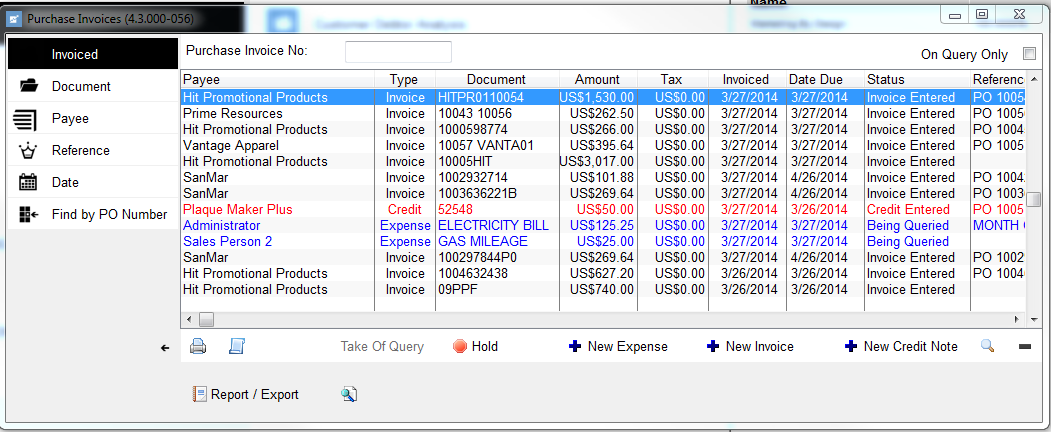Image resolution: width=1051 pixels, height=432 pixels.
Task: Click amount US$627.20
Action: coord(601,273)
